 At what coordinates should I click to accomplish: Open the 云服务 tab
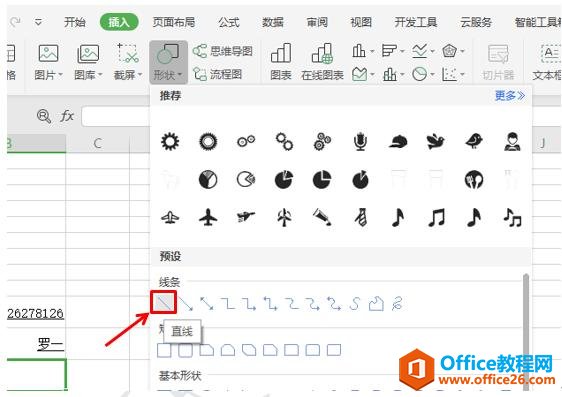(x=476, y=22)
